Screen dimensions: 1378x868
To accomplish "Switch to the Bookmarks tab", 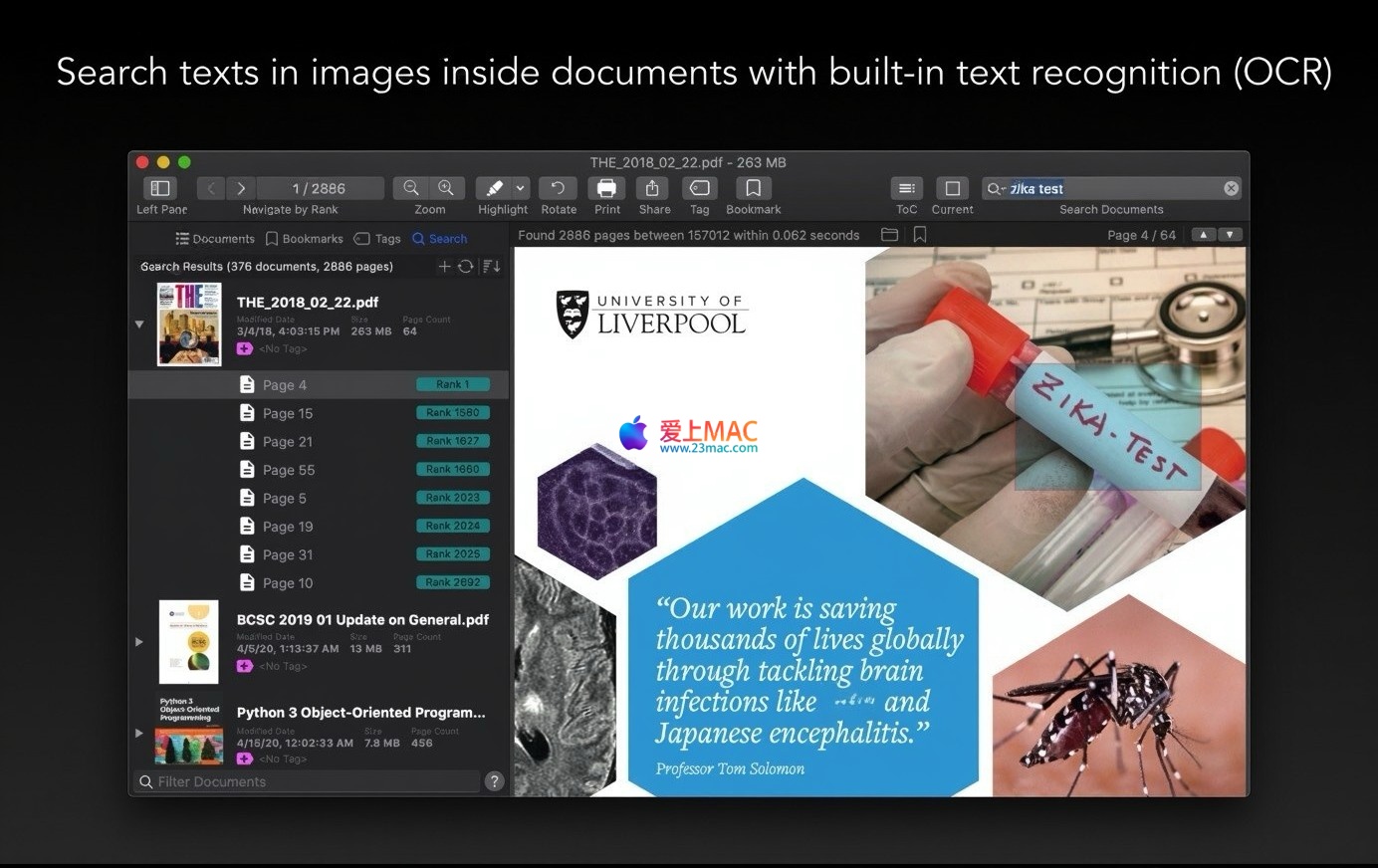I will tap(304, 239).
